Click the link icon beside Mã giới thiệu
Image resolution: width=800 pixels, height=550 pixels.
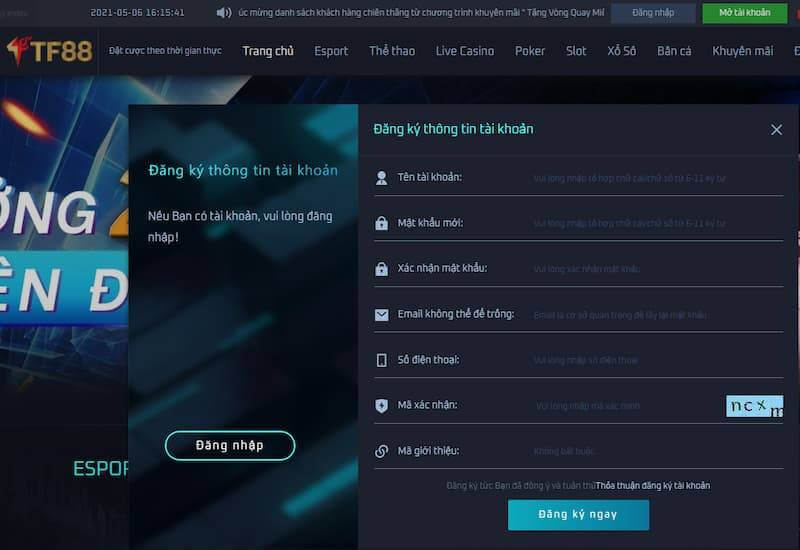click(381, 451)
